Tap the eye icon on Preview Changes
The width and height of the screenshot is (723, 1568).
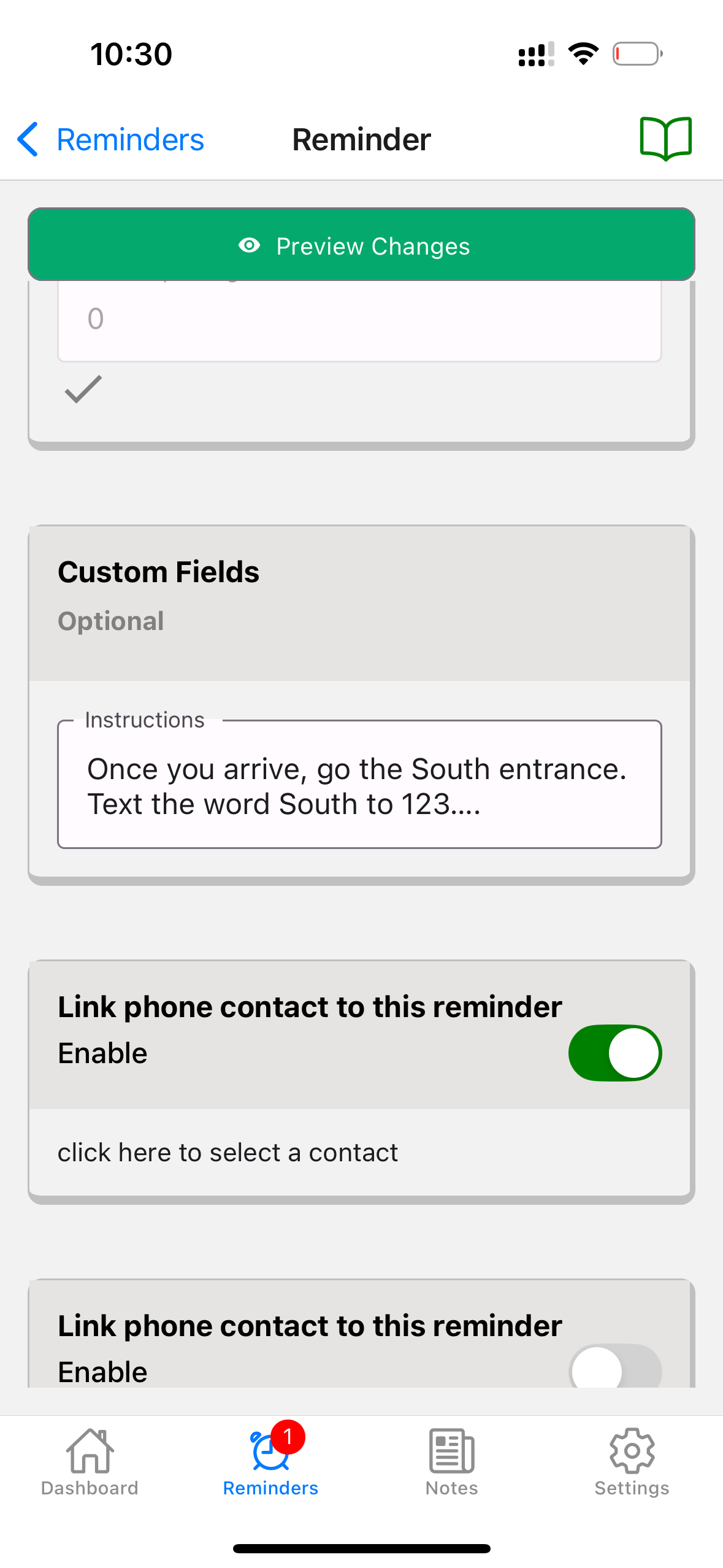point(249,245)
